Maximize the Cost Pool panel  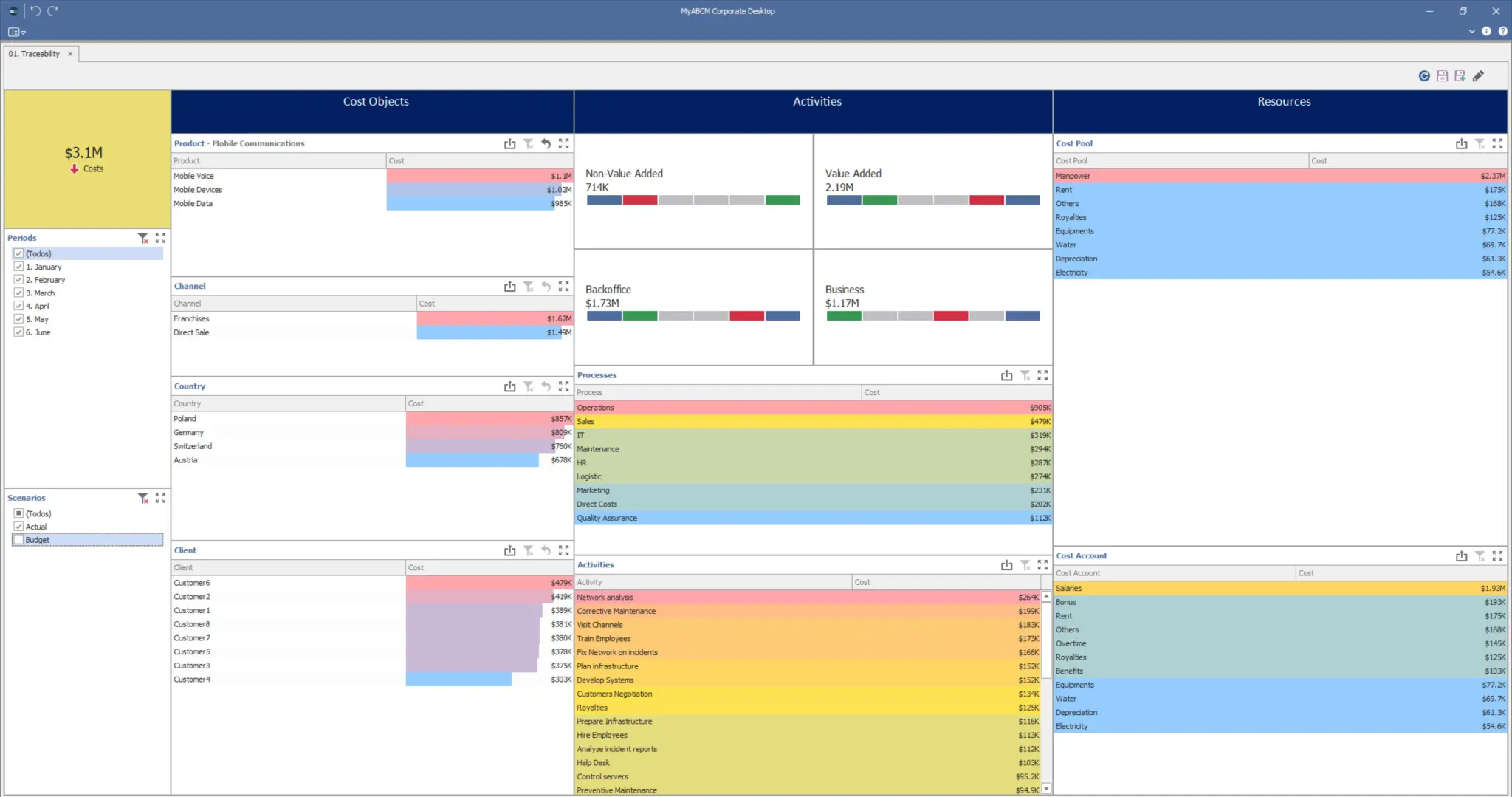tap(1497, 144)
